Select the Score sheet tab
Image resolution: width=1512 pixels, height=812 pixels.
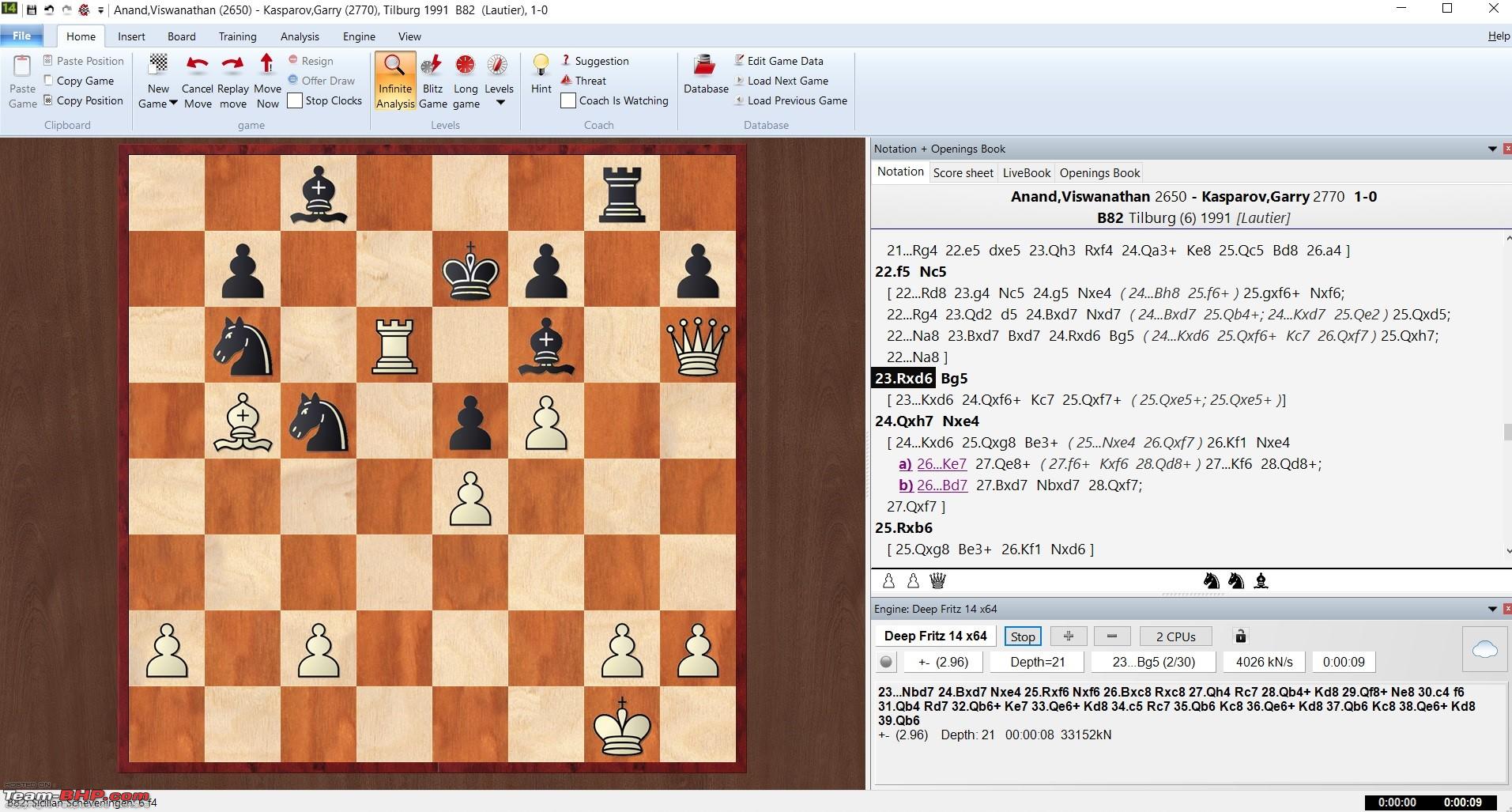[x=963, y=172]
